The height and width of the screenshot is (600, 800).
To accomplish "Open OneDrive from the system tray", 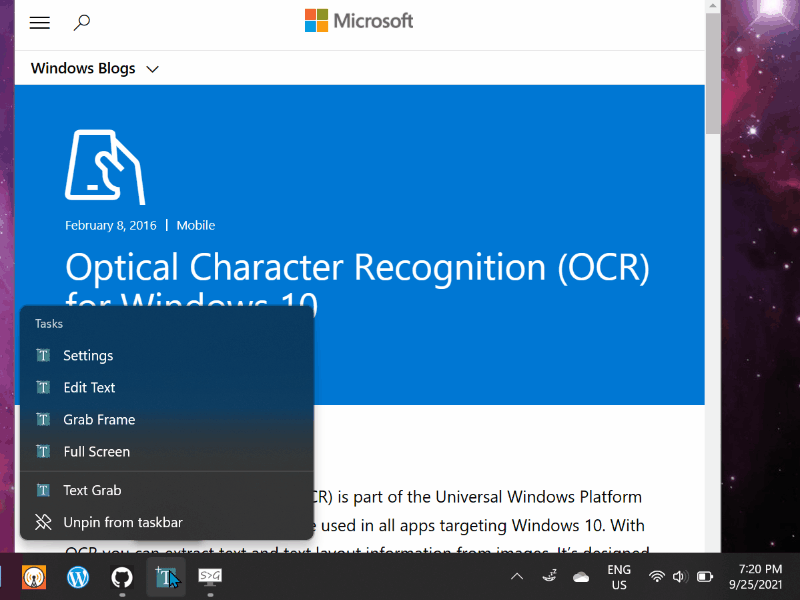I will [581, 576].
